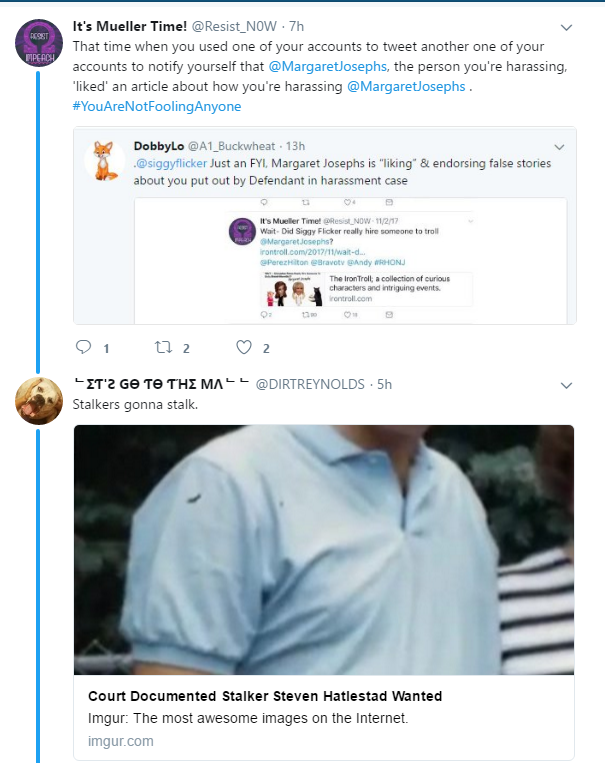Like the It's Mueller Time tweet
Screen dimensions: 605x763
[243, 348]
